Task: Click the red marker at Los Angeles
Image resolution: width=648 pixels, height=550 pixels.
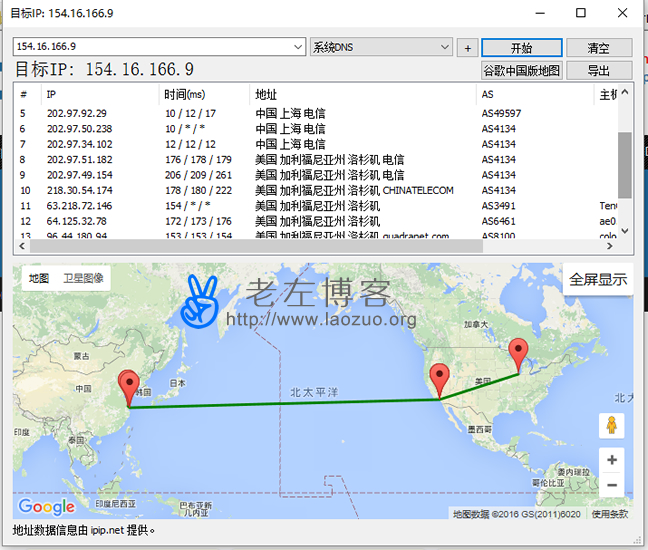Action: click(439, 380)
